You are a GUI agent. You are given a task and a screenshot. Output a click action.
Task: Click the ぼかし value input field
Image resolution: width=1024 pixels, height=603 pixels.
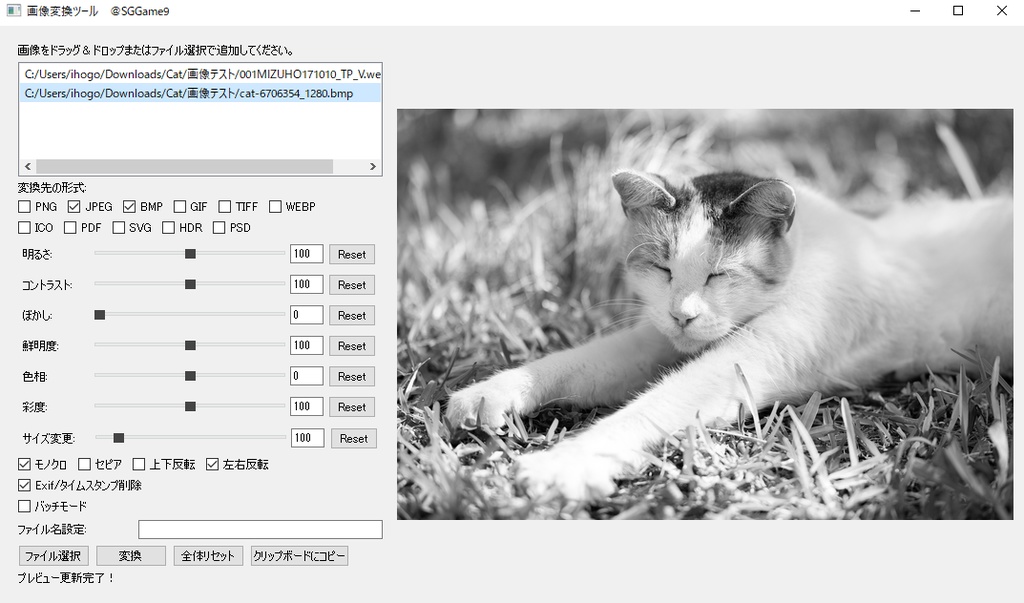(x=307, y=315)
